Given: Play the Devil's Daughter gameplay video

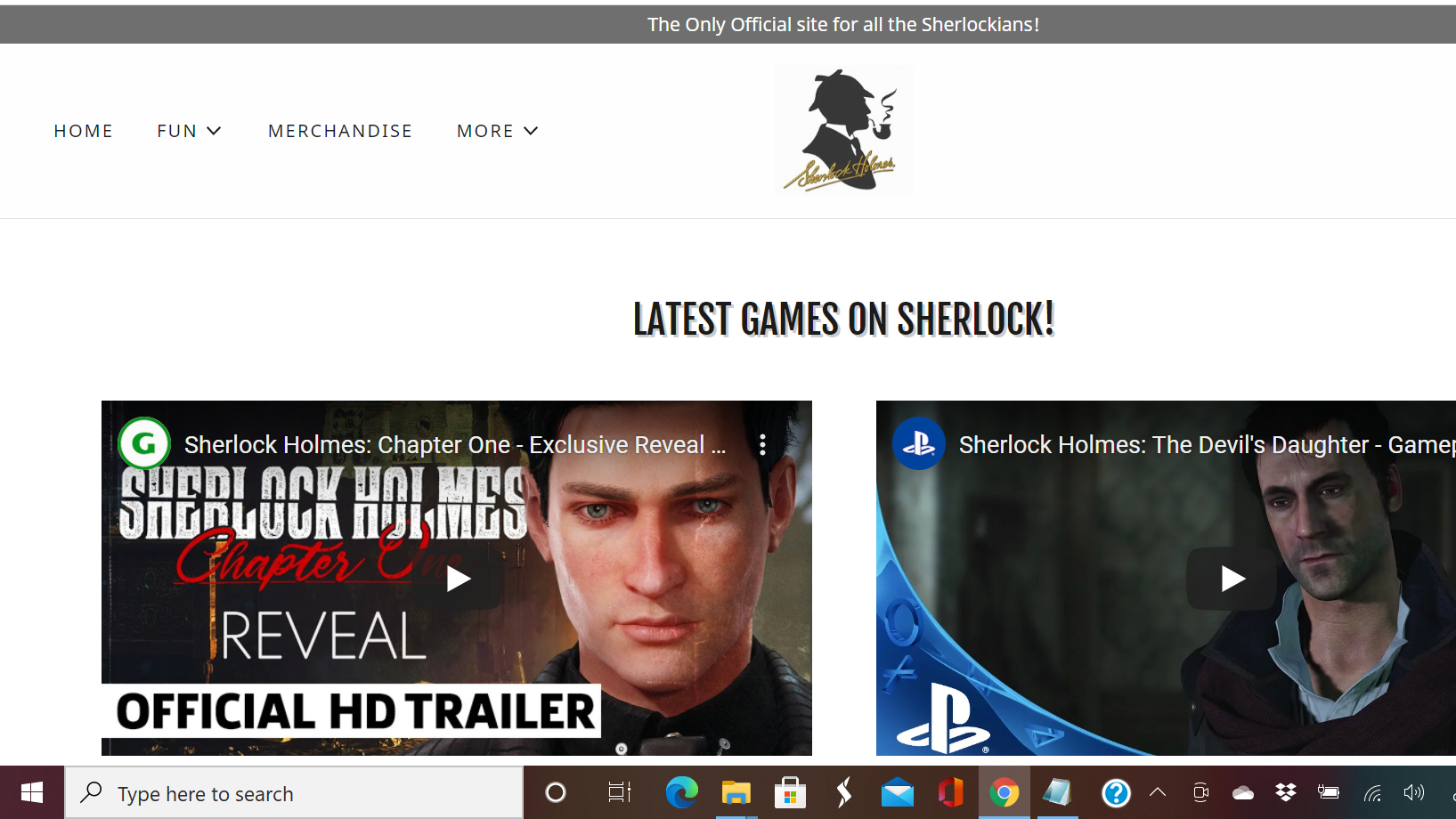Looking at the screenshot, I should tap(1232, 579).
